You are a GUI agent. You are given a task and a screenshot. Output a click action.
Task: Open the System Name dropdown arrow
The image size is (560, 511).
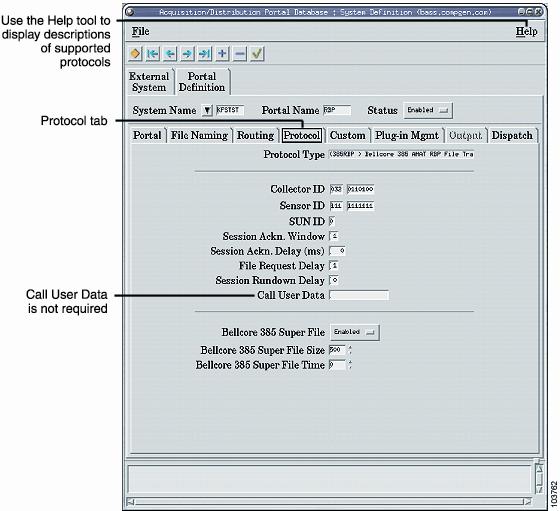pos(207,110)
